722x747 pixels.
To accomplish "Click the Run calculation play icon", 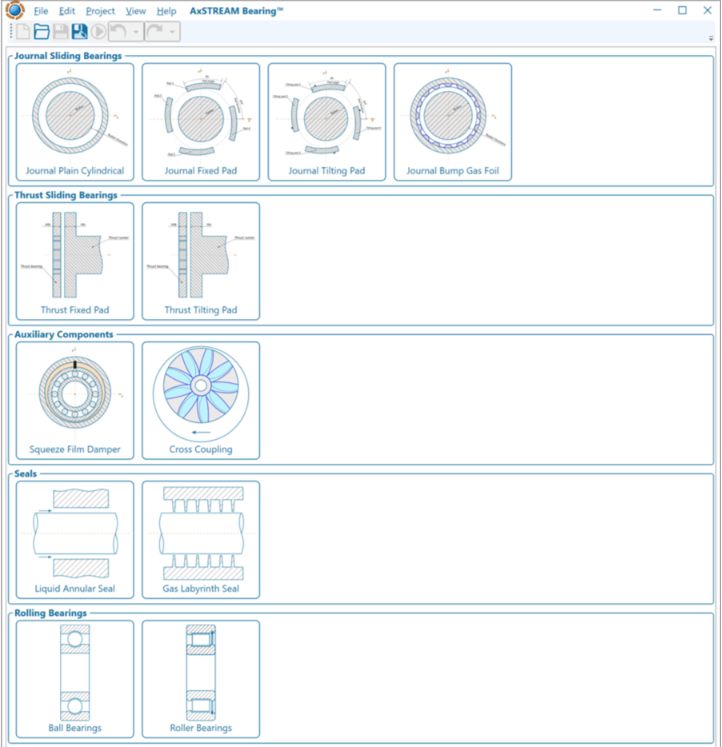I will [99, 32].
